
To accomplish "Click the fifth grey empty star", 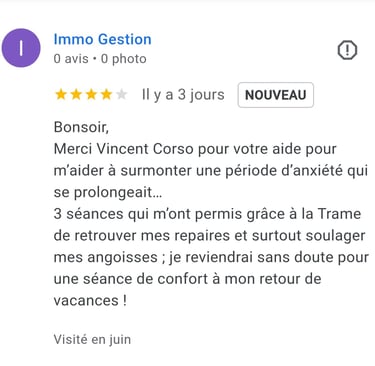I will (122, 95).
